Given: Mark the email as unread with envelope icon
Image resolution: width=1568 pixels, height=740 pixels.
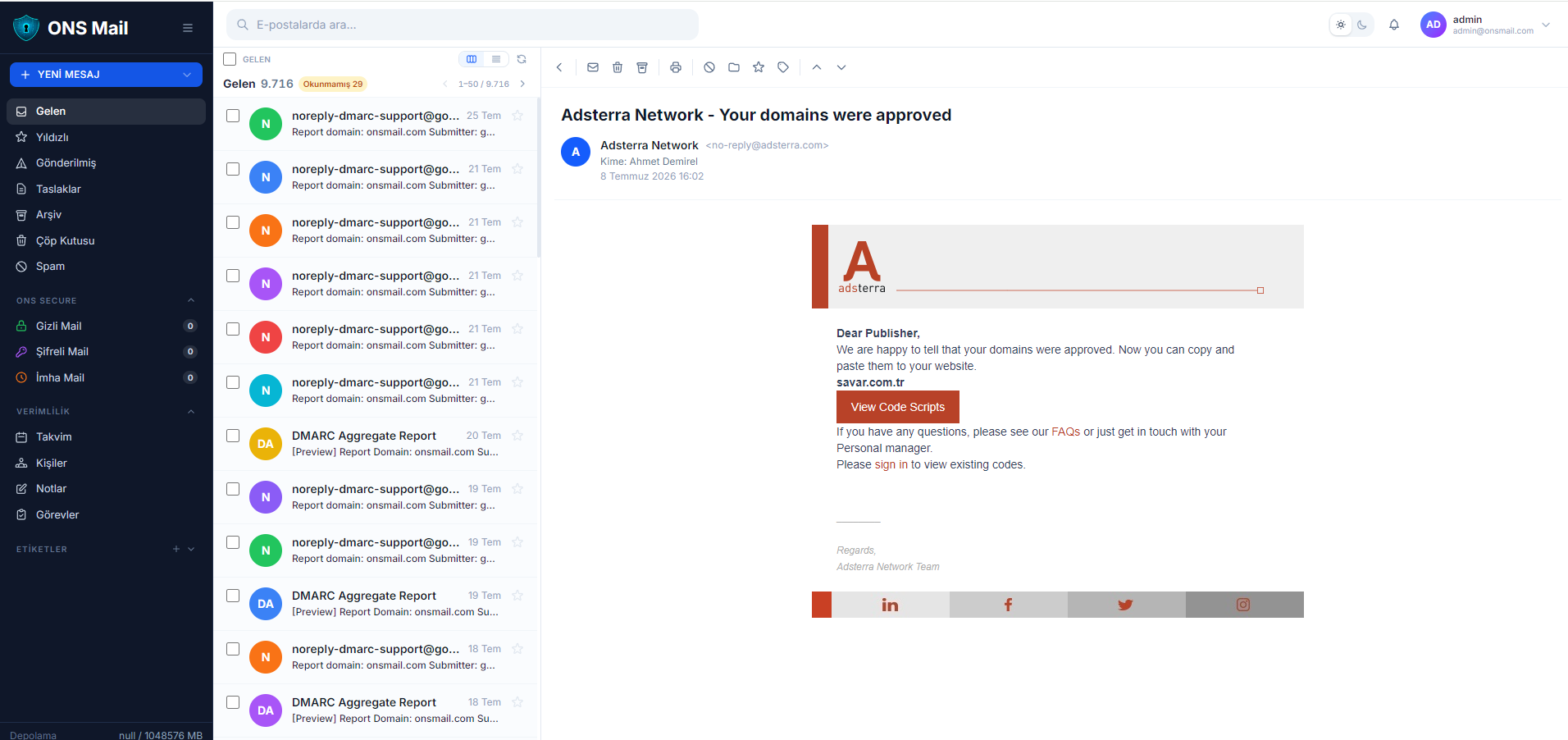Looking at the screenshot, I should [593, 67].
